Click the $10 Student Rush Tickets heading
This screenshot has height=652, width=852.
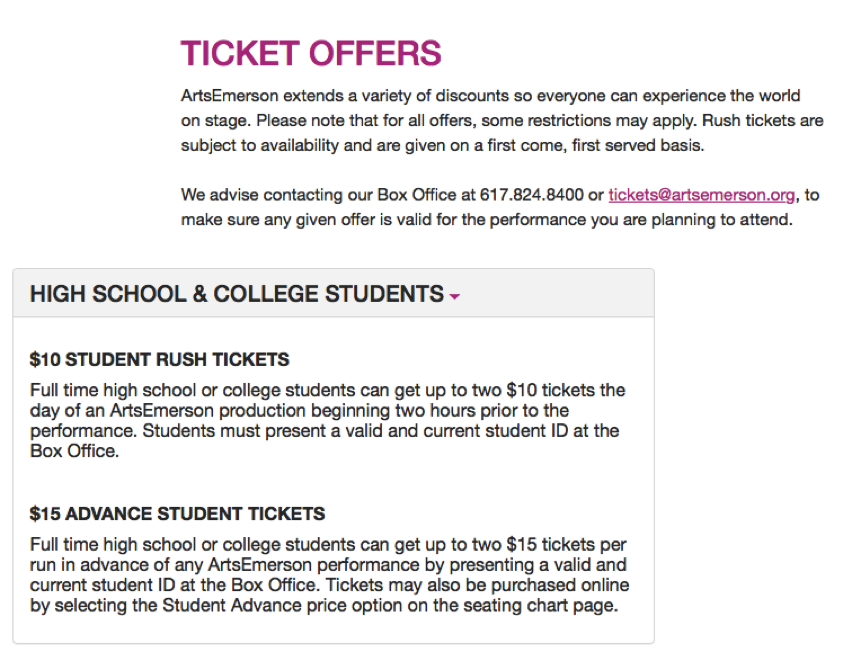point(159,359)
